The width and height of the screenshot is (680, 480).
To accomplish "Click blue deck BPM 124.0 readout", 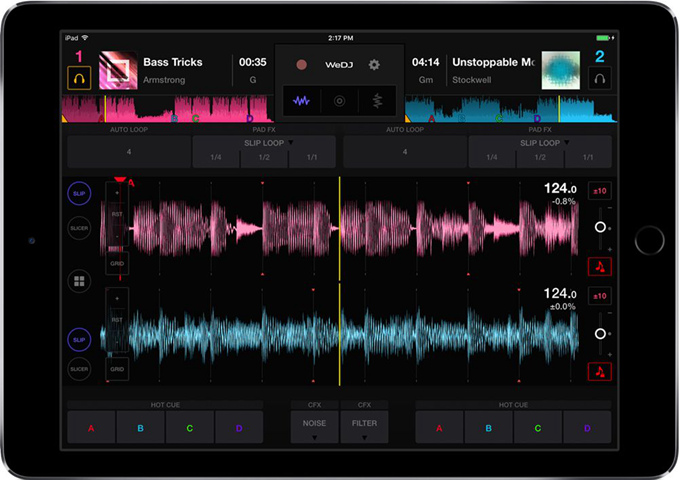I will click(560, 294).
